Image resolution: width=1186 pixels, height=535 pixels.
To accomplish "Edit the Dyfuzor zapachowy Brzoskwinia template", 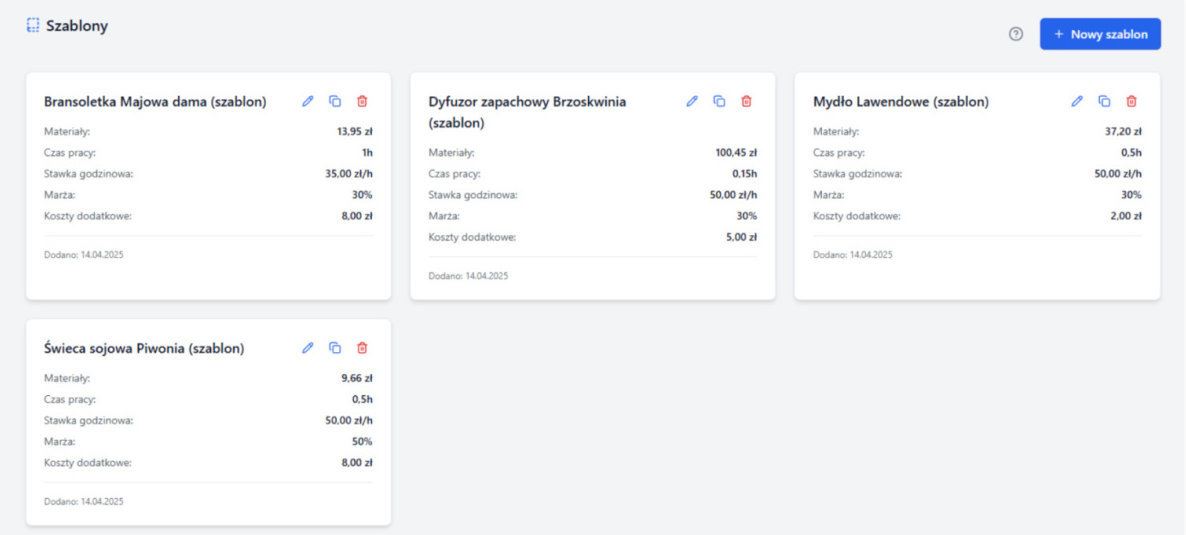I will [x=692, y=101].
